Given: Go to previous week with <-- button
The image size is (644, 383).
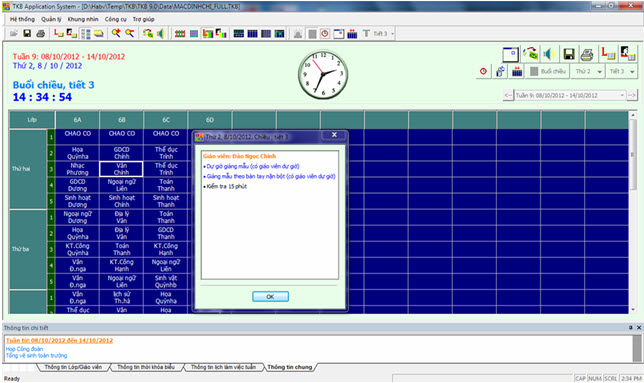Looking at the screenshot, I should point(508,95).
